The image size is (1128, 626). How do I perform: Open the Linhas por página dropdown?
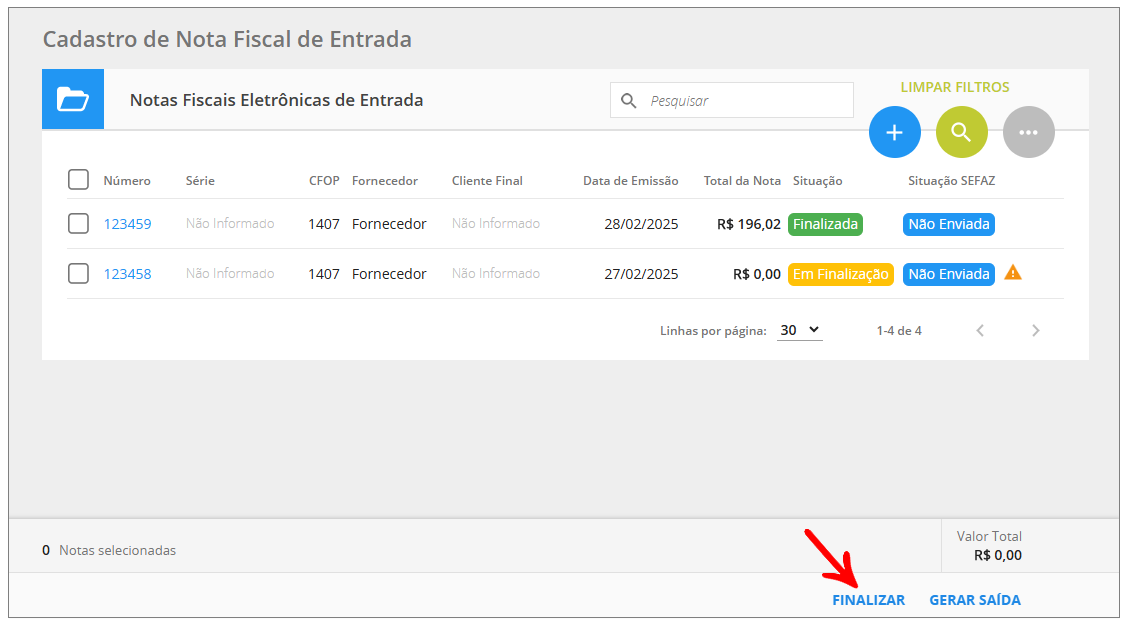coord(799,330)
